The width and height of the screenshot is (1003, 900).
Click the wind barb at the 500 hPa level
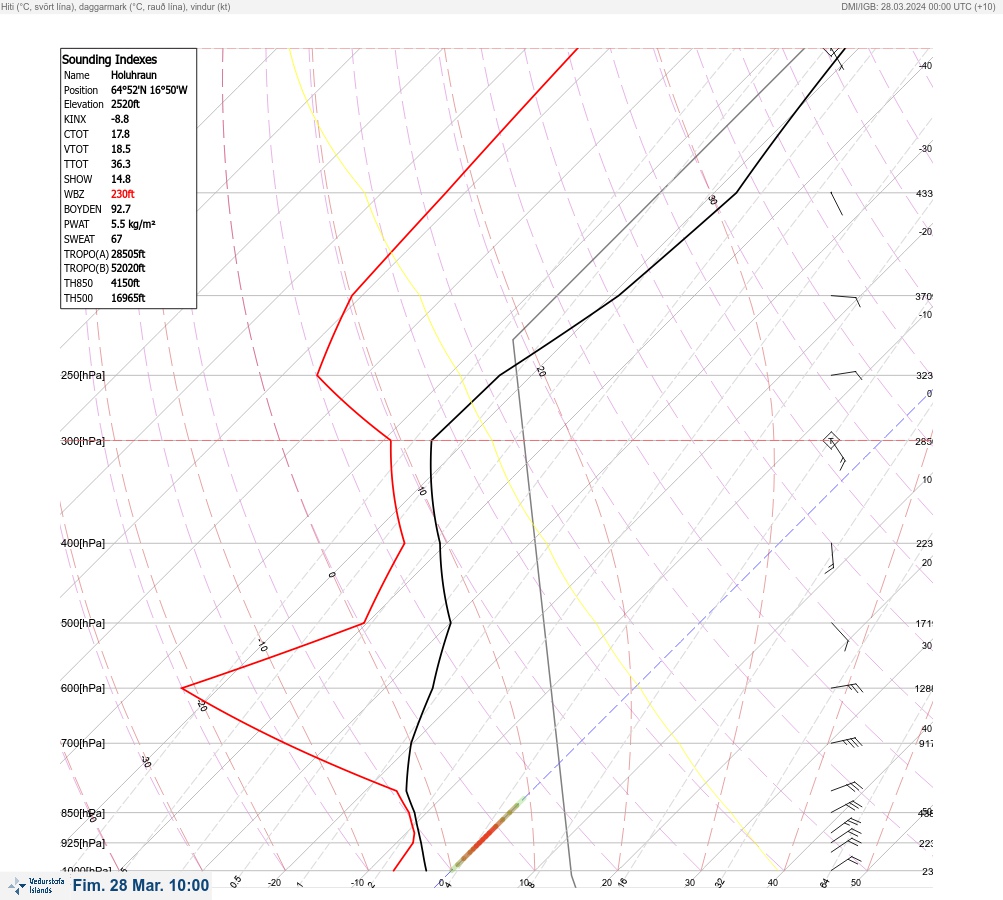tap(841, 636)
